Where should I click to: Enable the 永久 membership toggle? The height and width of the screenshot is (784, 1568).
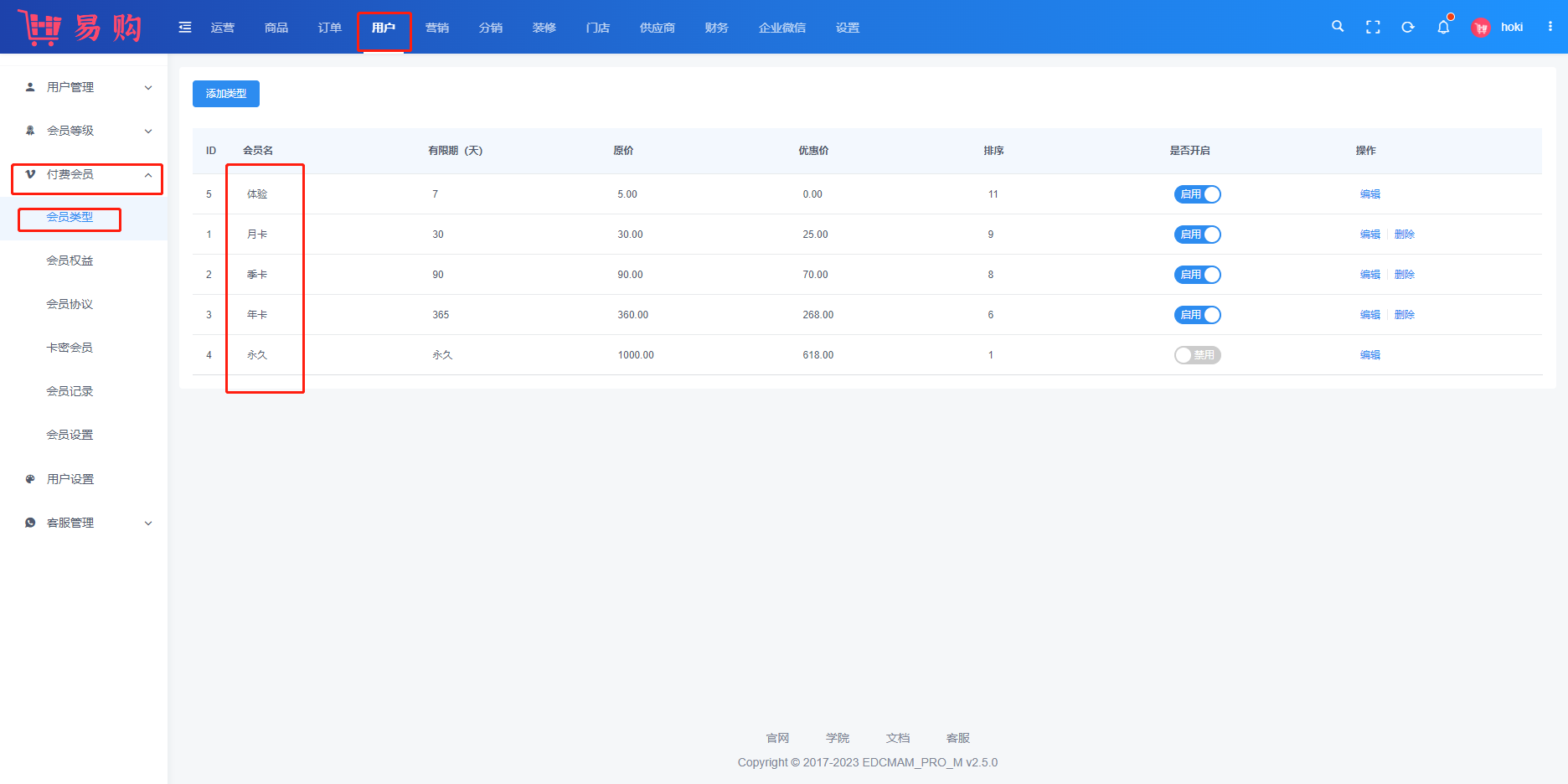(x=1197, y=355)
